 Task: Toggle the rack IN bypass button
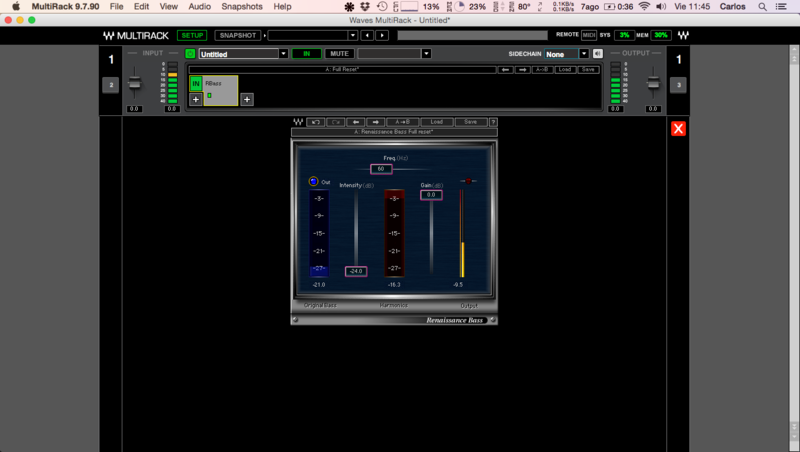(307, 54)
